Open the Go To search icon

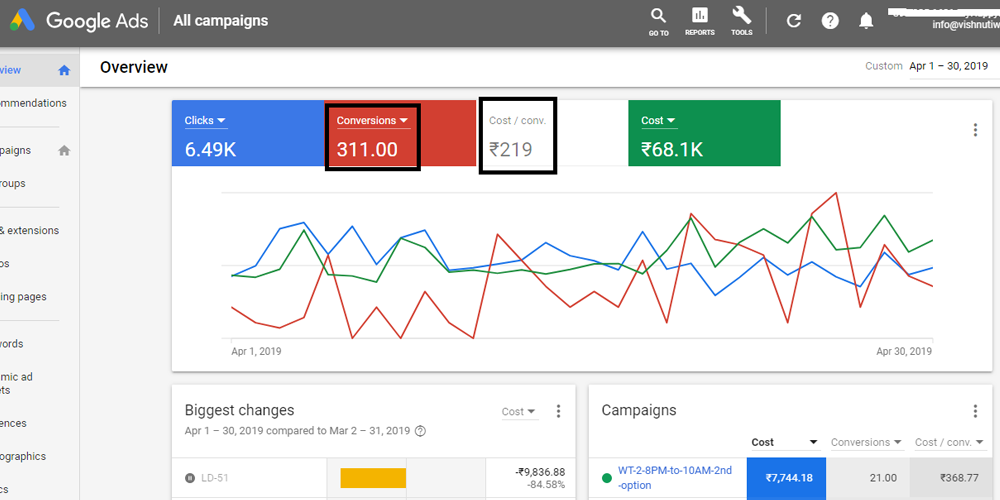tap(658, 17)
